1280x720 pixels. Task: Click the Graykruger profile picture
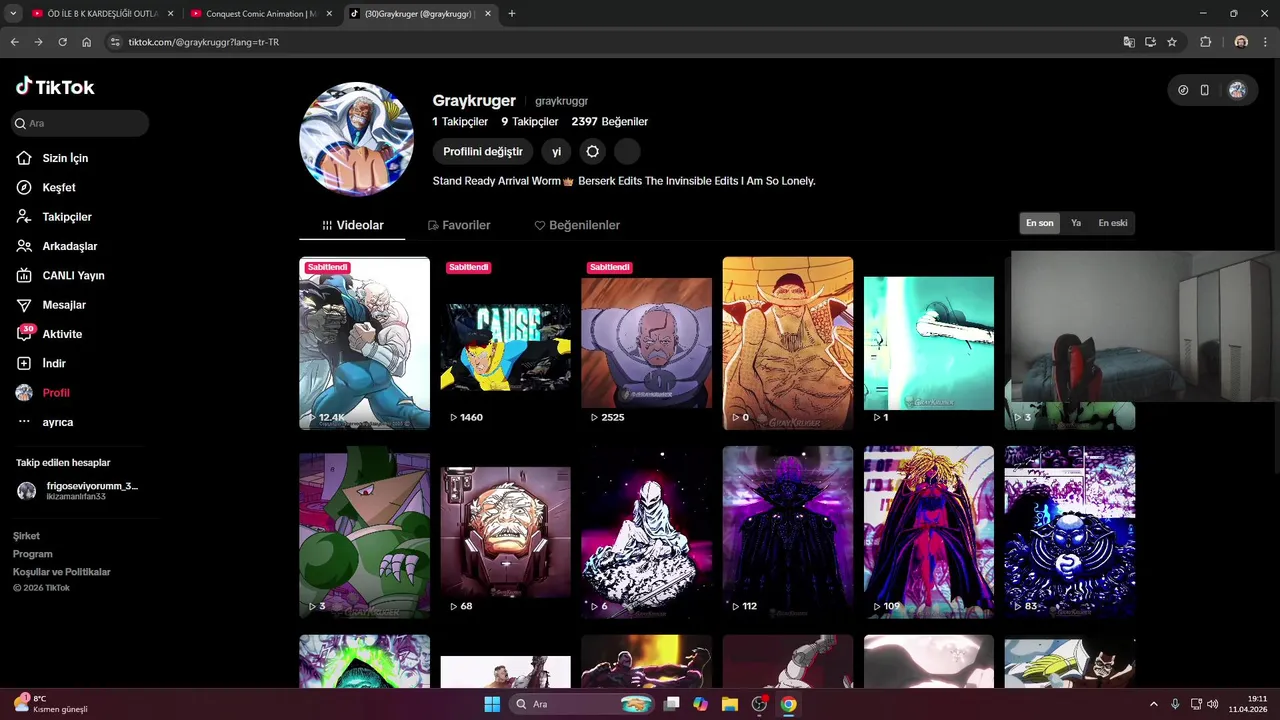(x=356, y=139)
